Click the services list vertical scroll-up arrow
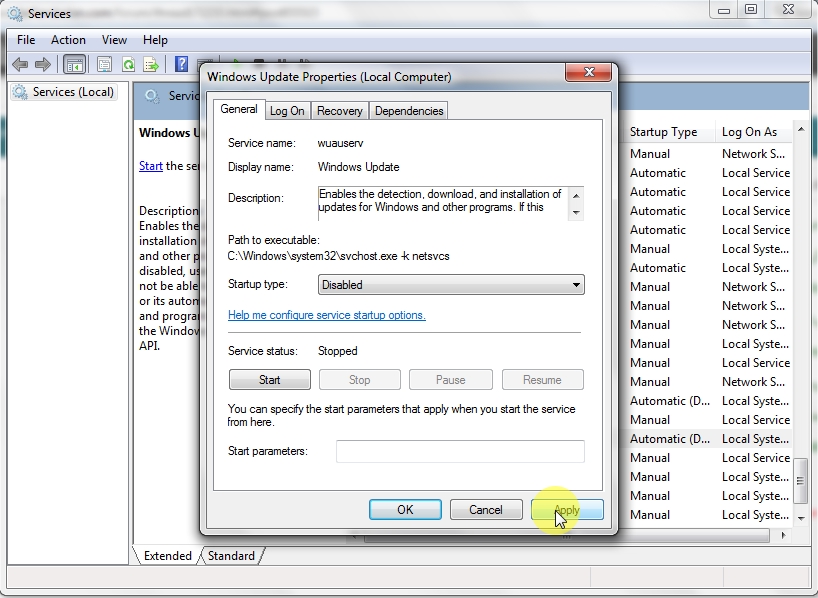Screen dimensions: 818x598 (801, 129)
